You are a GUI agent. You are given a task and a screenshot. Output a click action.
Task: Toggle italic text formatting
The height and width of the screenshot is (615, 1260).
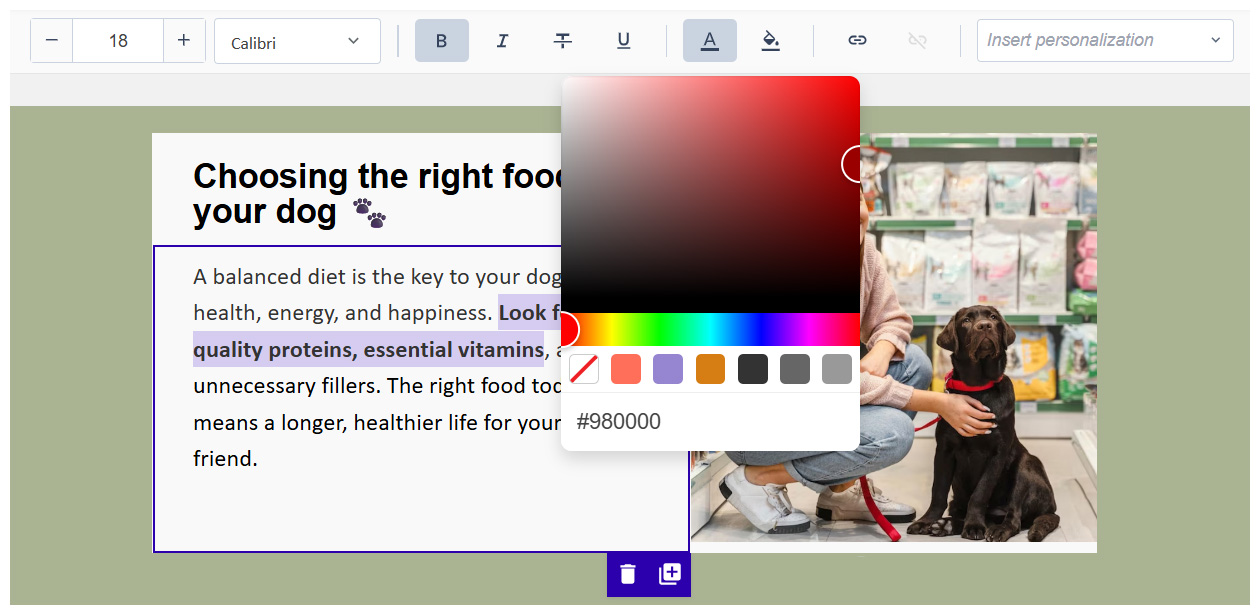[502, 41]
